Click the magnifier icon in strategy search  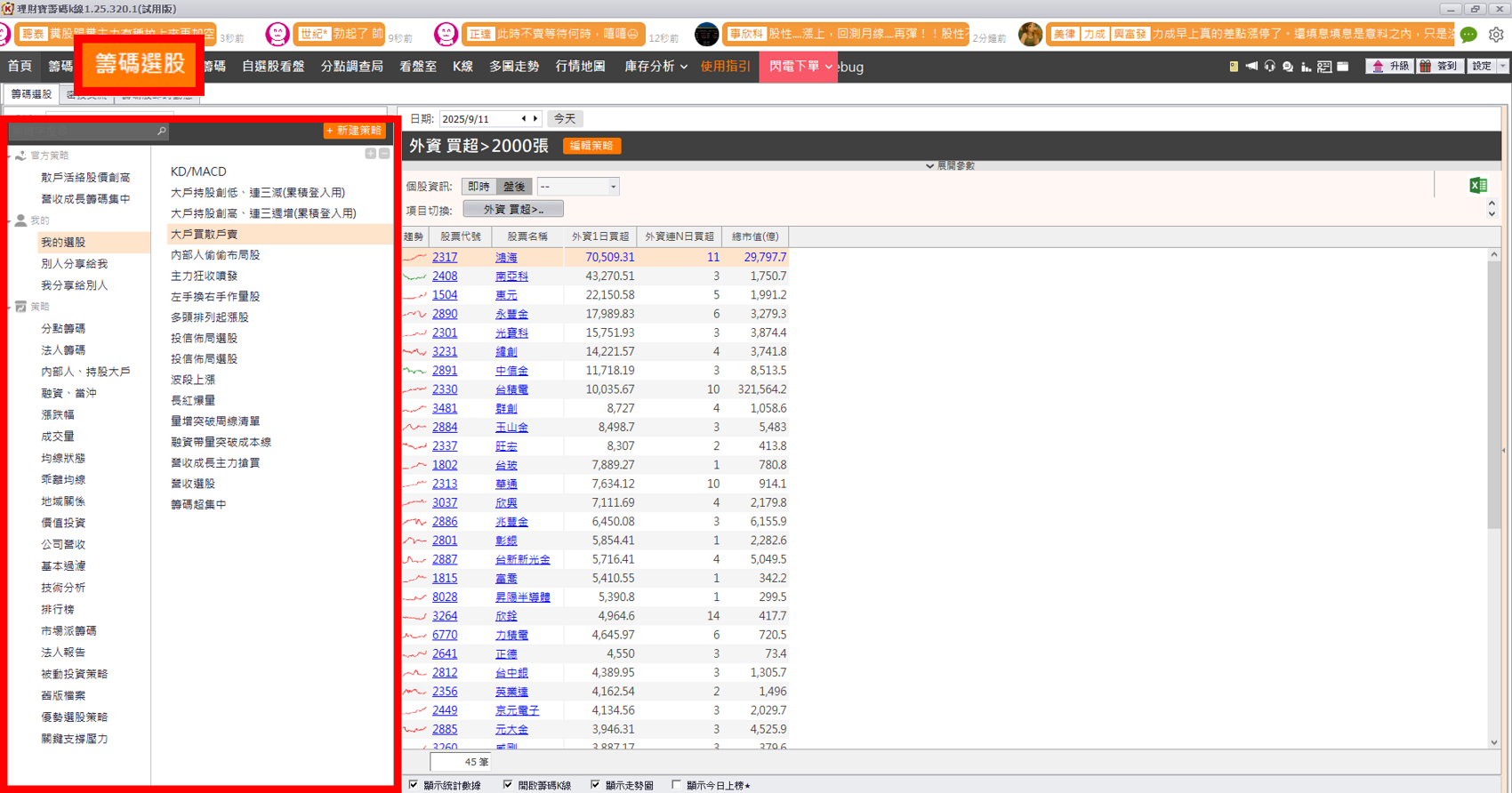(x=161, y=131)
